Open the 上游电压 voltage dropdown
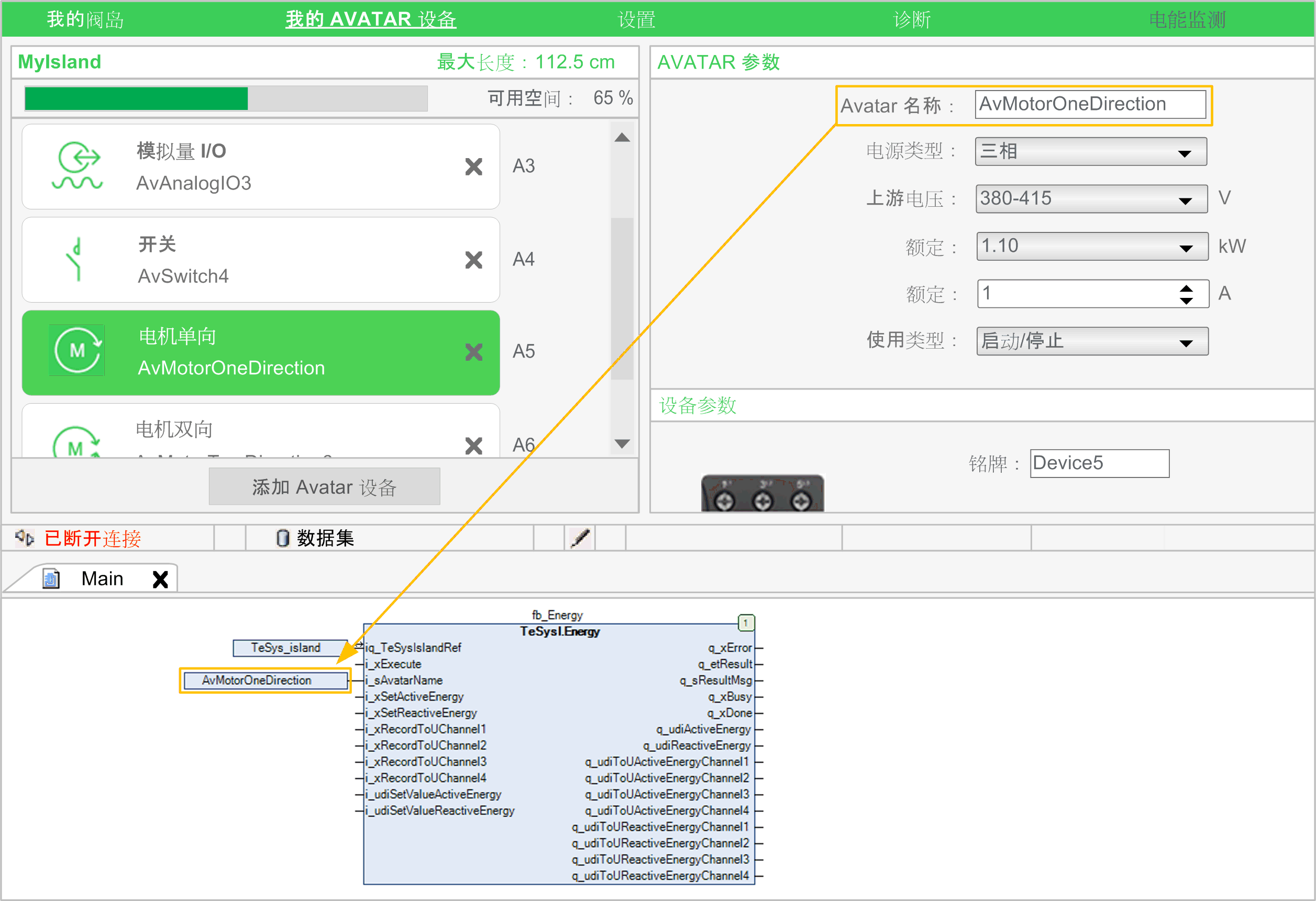 (1187, 198)
